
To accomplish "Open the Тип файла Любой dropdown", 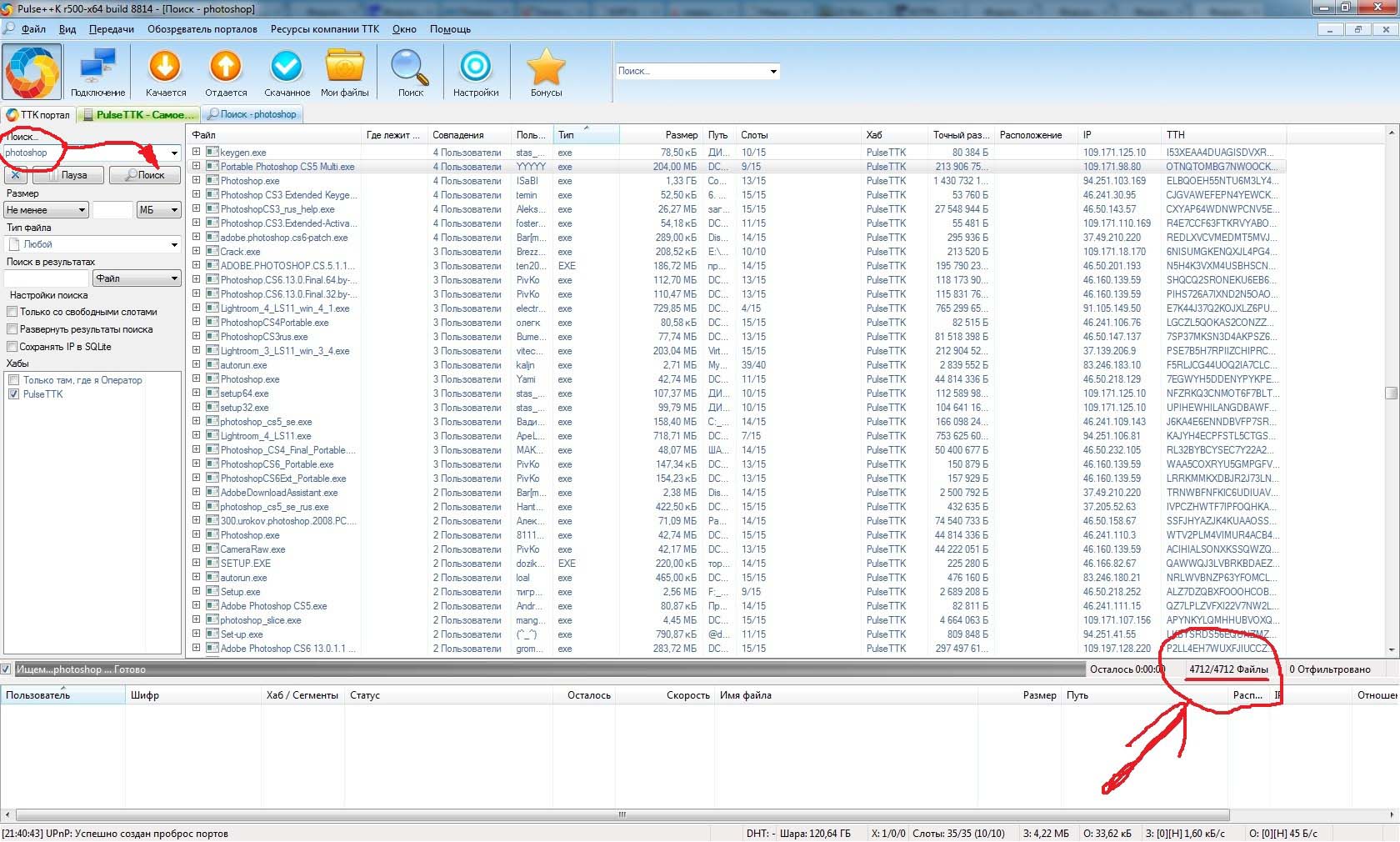I will coord(92,244).
